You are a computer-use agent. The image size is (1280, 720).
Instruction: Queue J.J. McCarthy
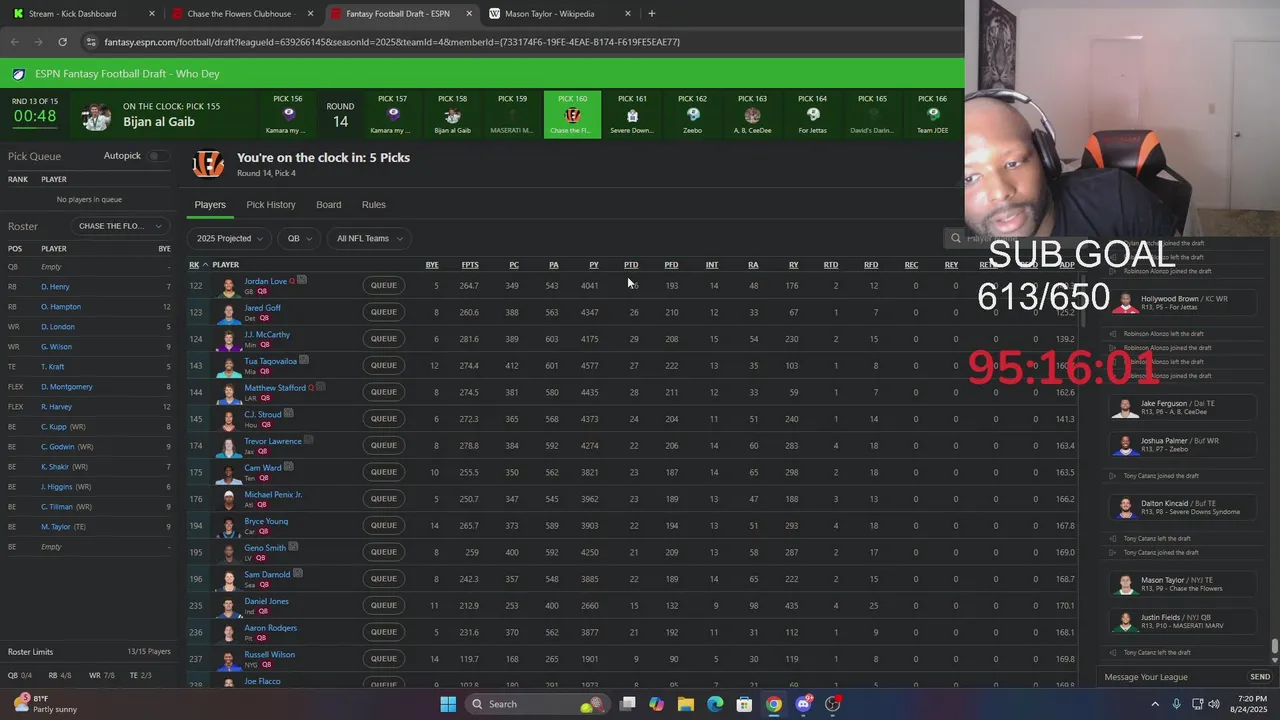coord(384,339)
